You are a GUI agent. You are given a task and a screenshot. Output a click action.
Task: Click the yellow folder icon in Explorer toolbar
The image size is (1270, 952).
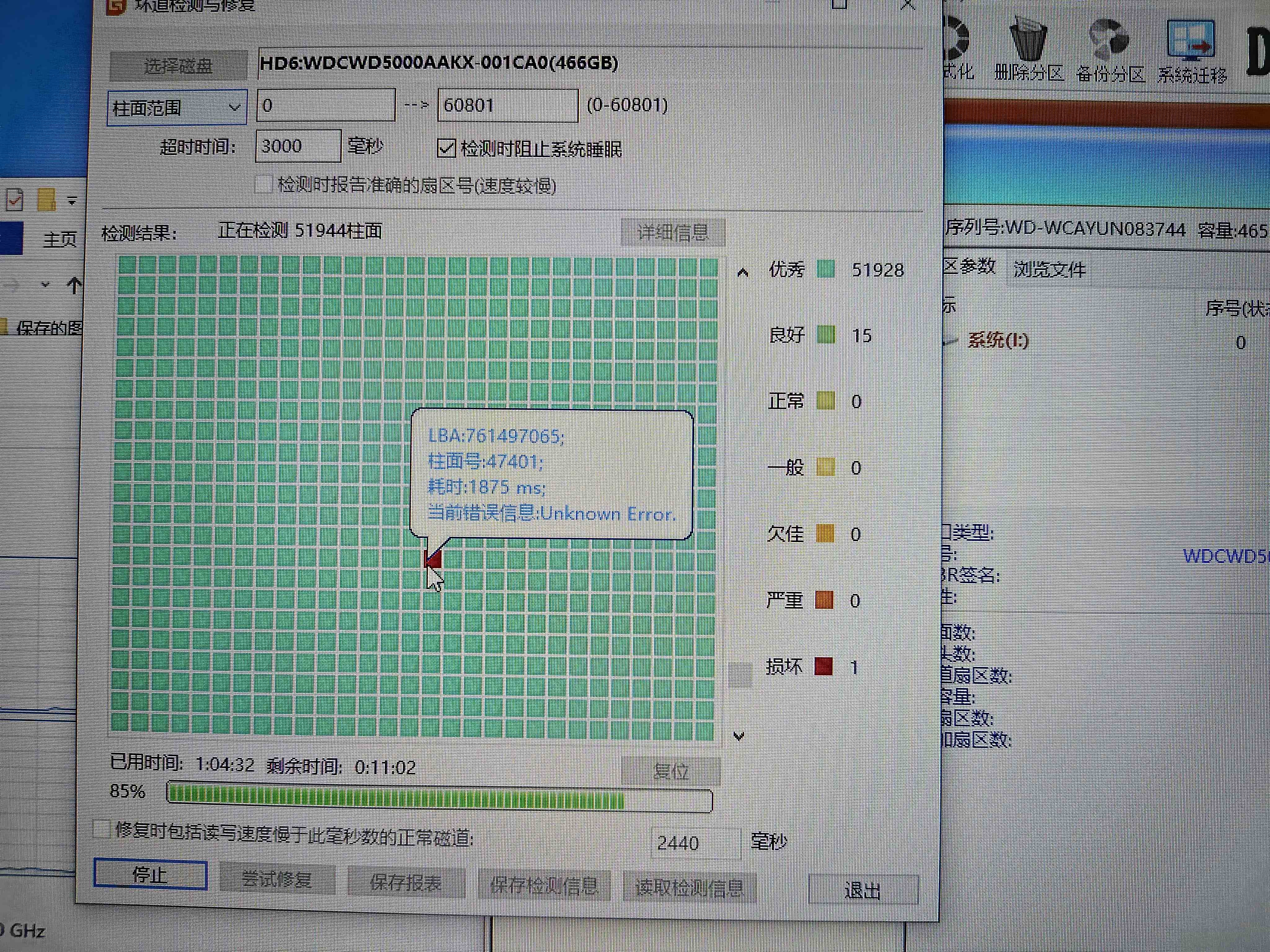47,199
